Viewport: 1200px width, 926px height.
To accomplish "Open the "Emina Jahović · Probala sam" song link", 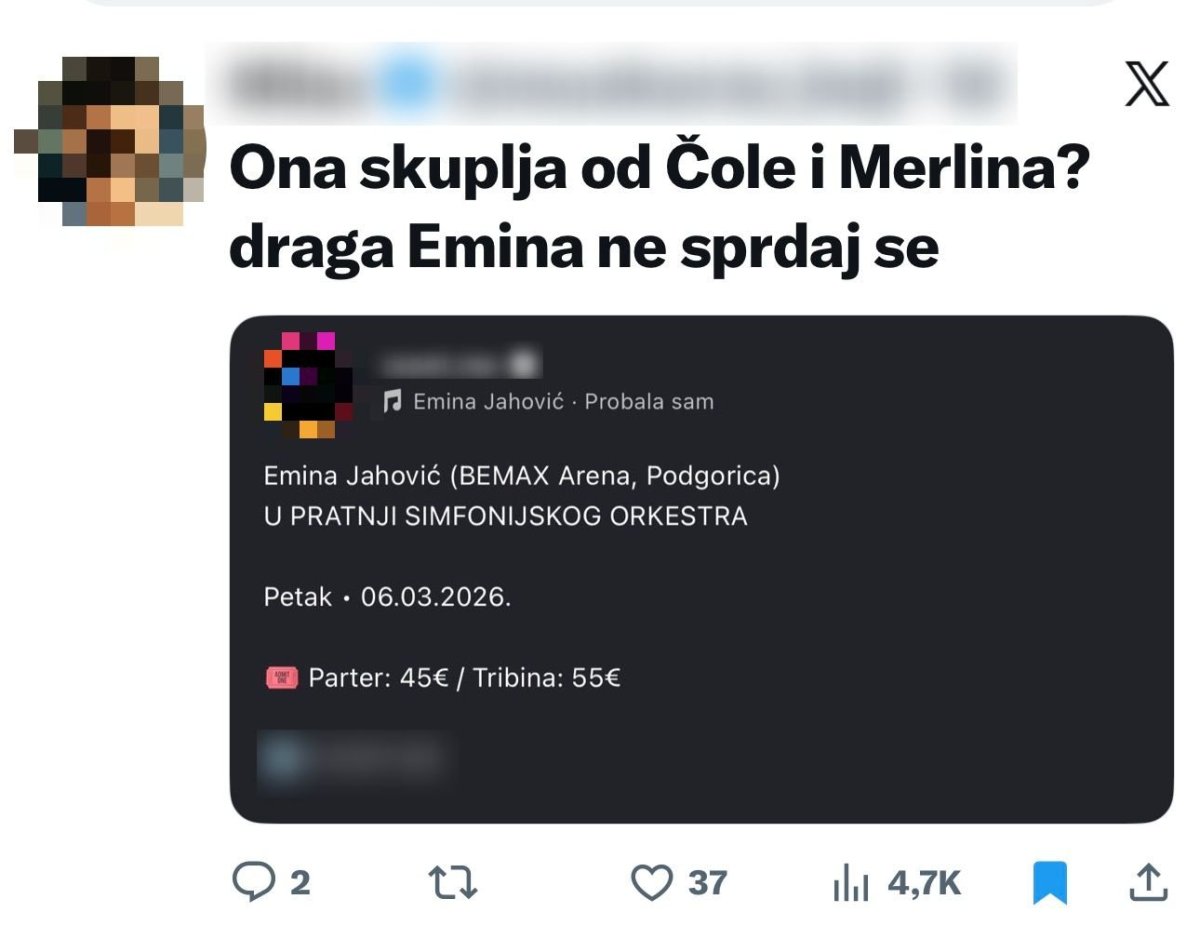I will tap(563, 402).
